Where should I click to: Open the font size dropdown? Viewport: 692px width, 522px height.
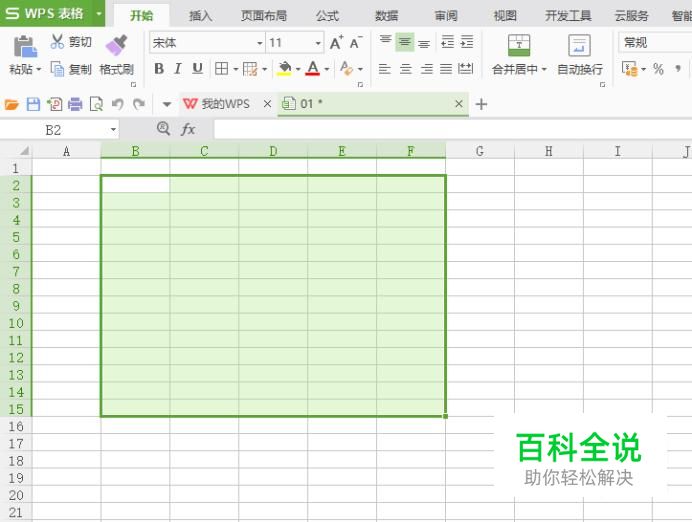pos(318,43)
